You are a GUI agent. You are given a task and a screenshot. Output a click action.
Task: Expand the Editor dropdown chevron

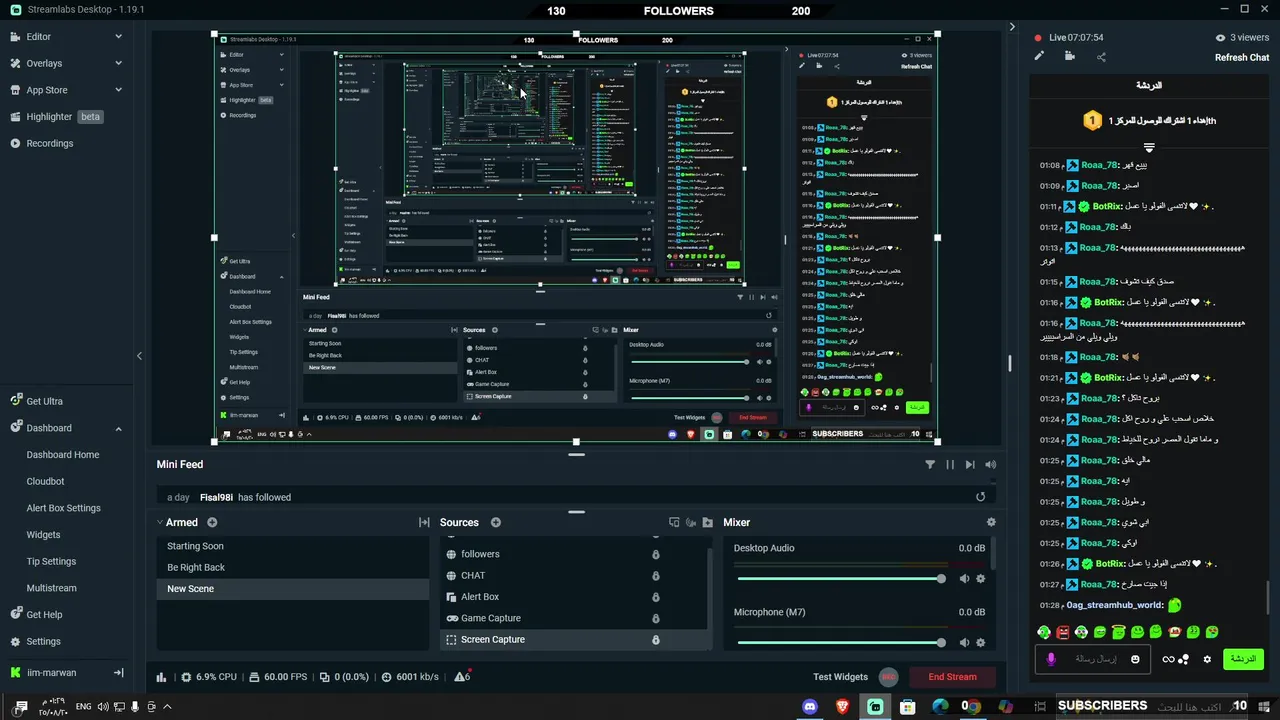click(118, 36)
